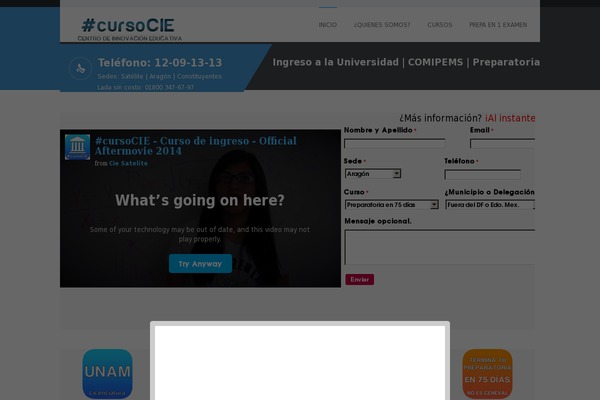Click the Teléfono: 12-09-13-13 text
600x400 pixels.
(160, 63)
